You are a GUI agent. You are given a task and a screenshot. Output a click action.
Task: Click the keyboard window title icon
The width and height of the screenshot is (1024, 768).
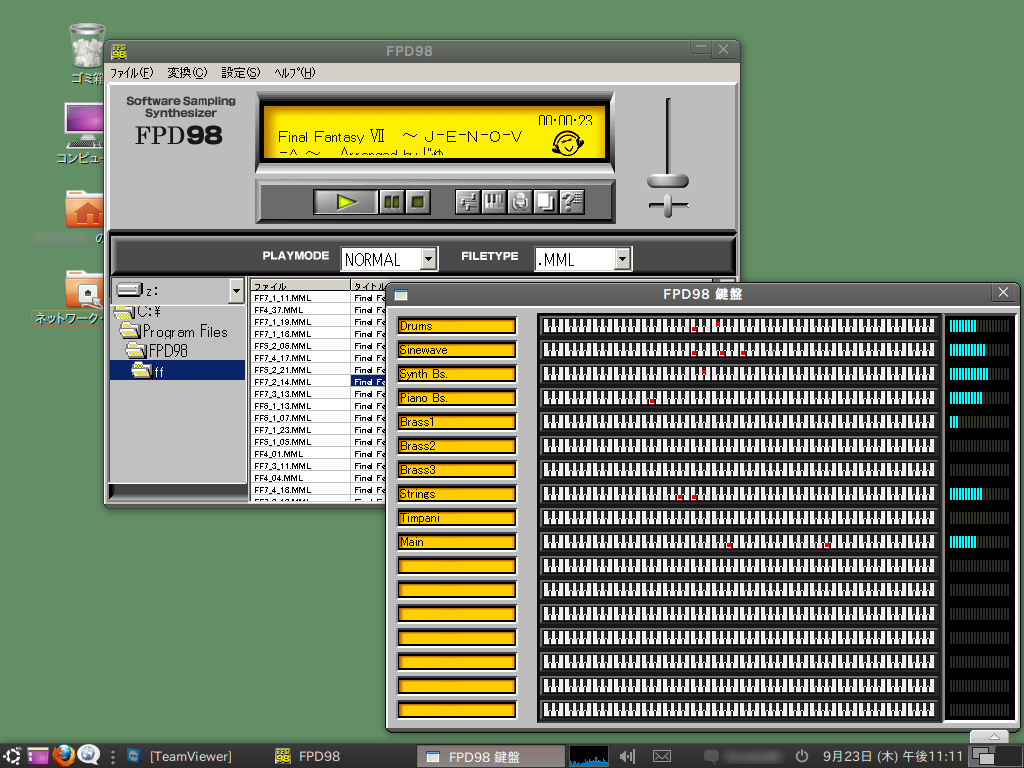[401, 295]
